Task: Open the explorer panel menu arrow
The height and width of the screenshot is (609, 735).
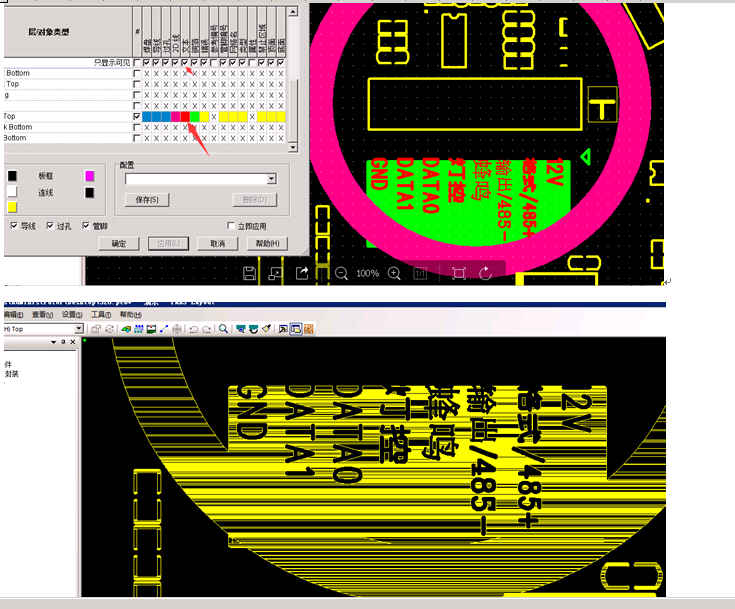Action: (53, 342)
